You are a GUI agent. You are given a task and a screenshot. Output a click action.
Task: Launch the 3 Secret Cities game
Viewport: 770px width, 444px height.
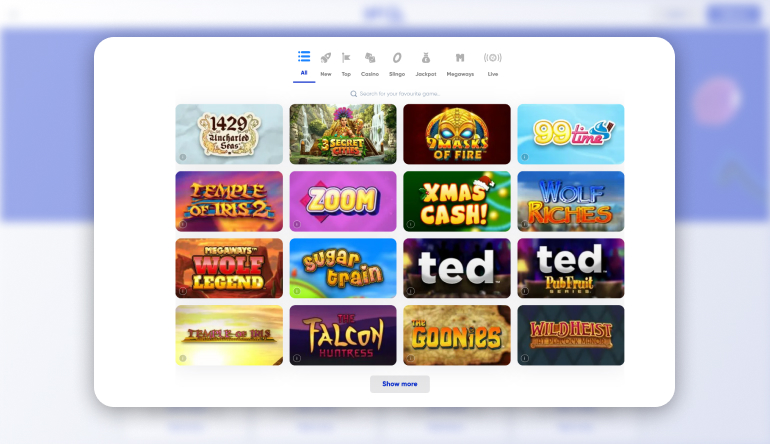343,134
